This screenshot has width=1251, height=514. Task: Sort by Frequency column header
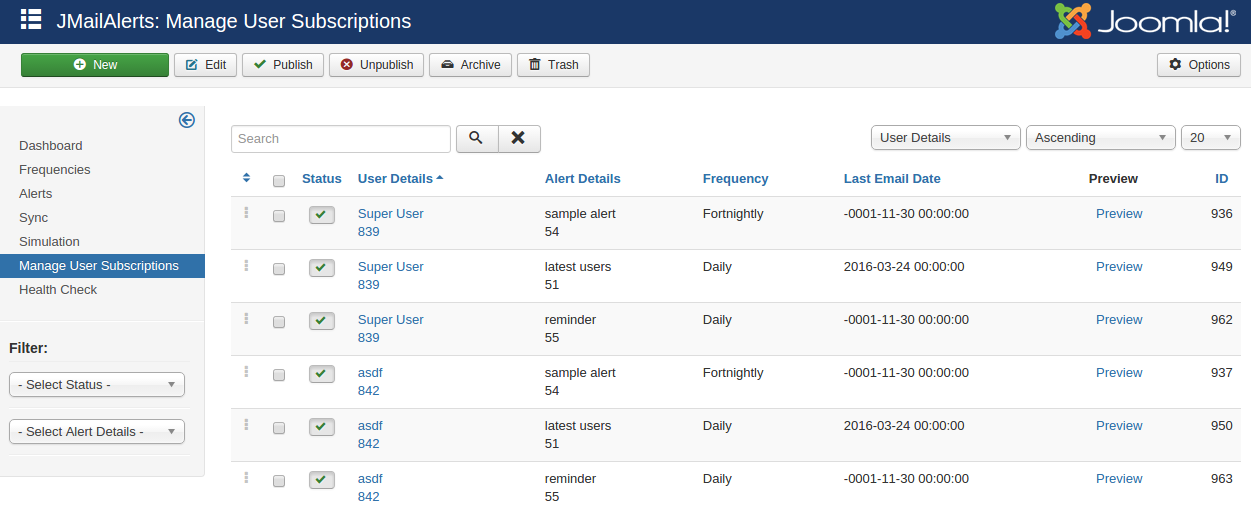point(736,179)
